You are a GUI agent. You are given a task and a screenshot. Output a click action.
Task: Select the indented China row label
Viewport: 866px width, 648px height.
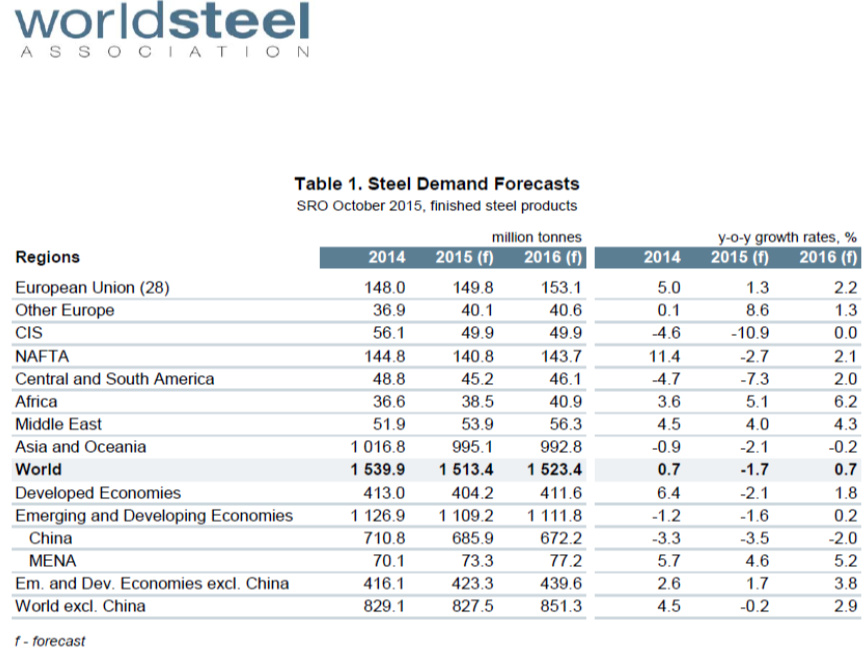(51, 538)
